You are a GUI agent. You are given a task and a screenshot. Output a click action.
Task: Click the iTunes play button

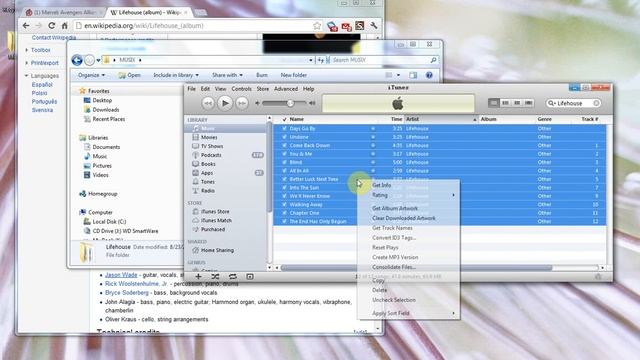click(x=225, y=103)
